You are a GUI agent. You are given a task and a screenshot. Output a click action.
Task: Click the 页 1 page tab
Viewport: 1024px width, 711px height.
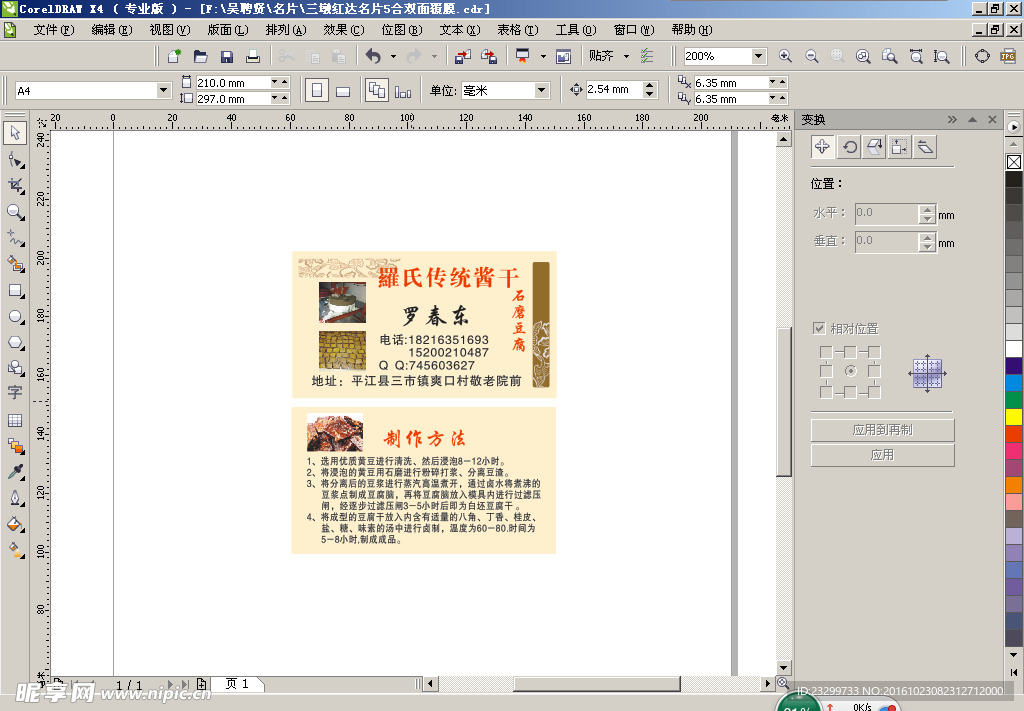(x=237, y=684)
